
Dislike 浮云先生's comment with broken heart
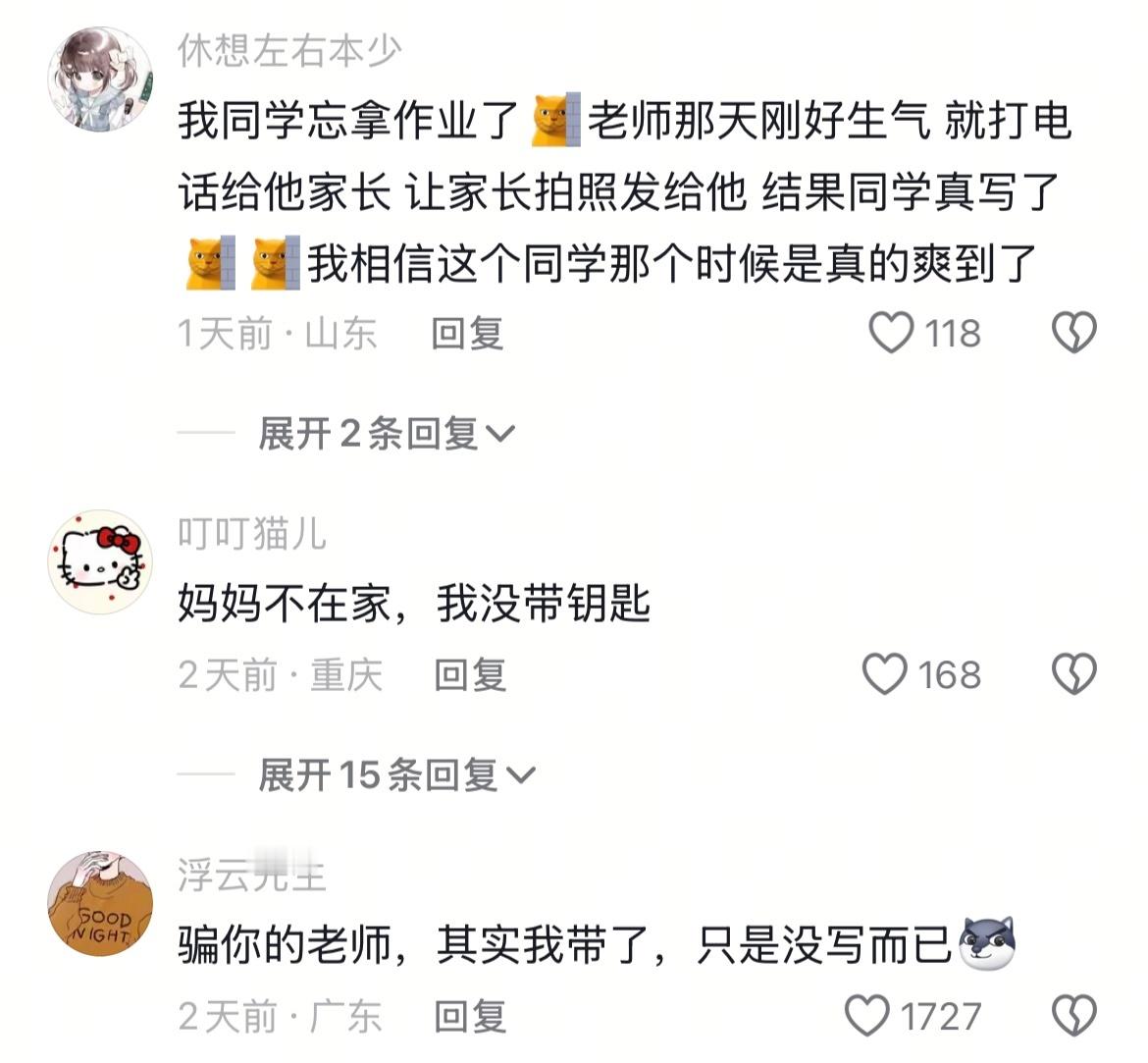click(1074, 1015)
